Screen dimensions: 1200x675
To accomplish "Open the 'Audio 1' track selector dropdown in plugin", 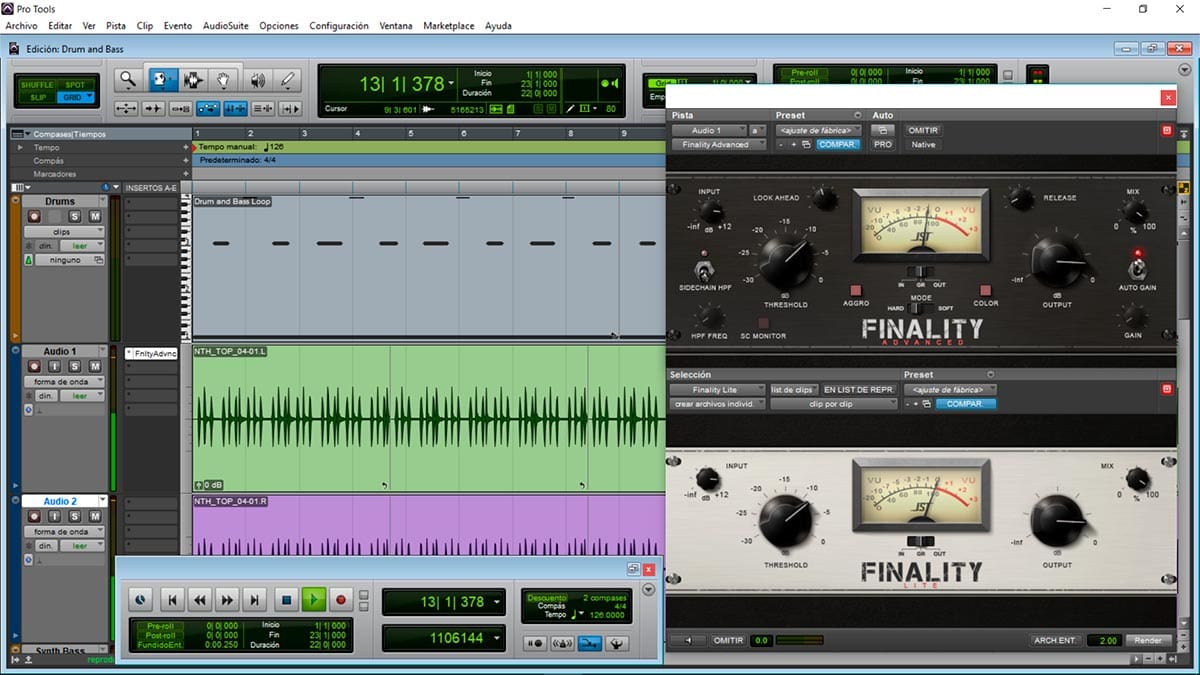I will pos(709,130).
